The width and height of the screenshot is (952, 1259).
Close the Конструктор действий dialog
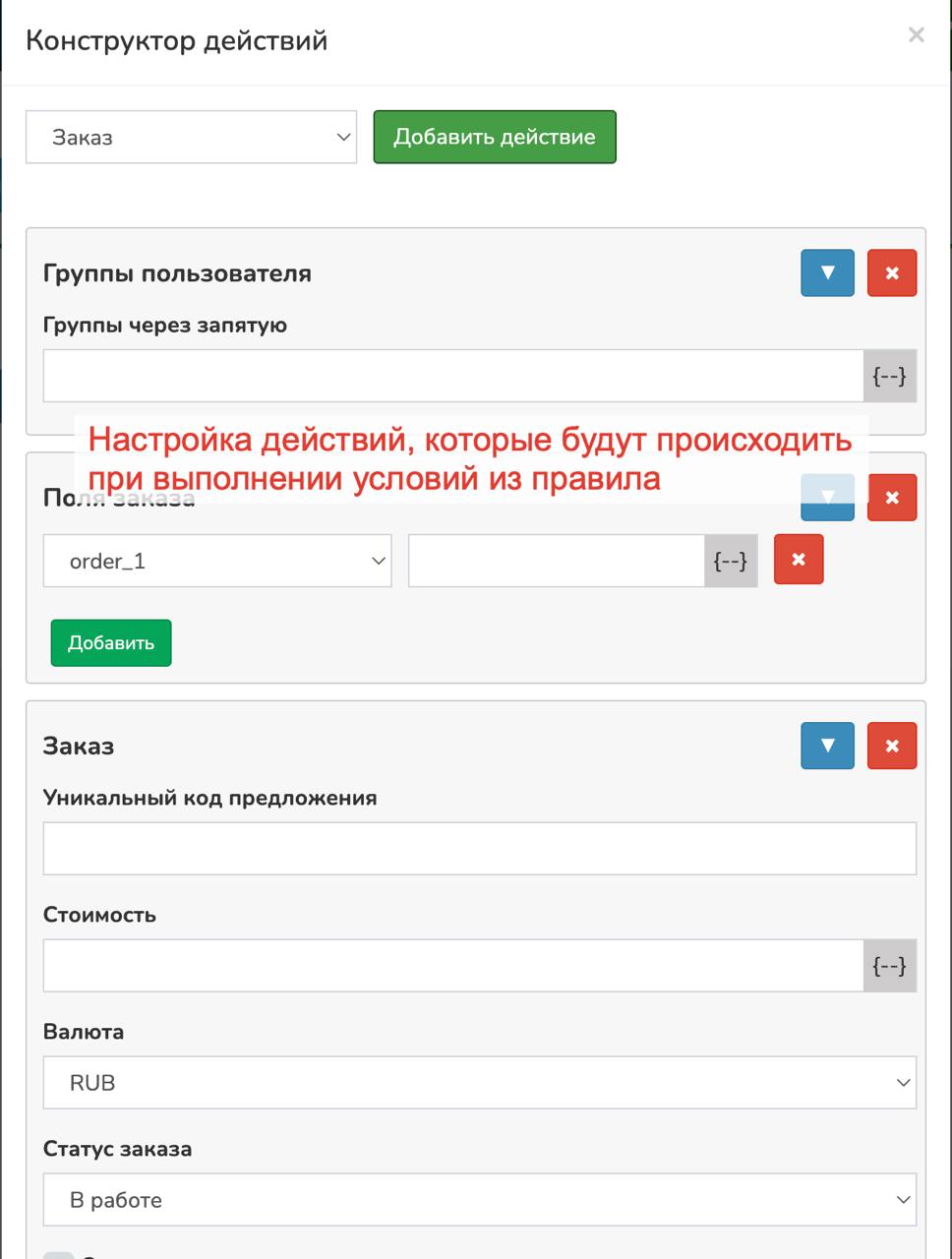tap(916, 35)
